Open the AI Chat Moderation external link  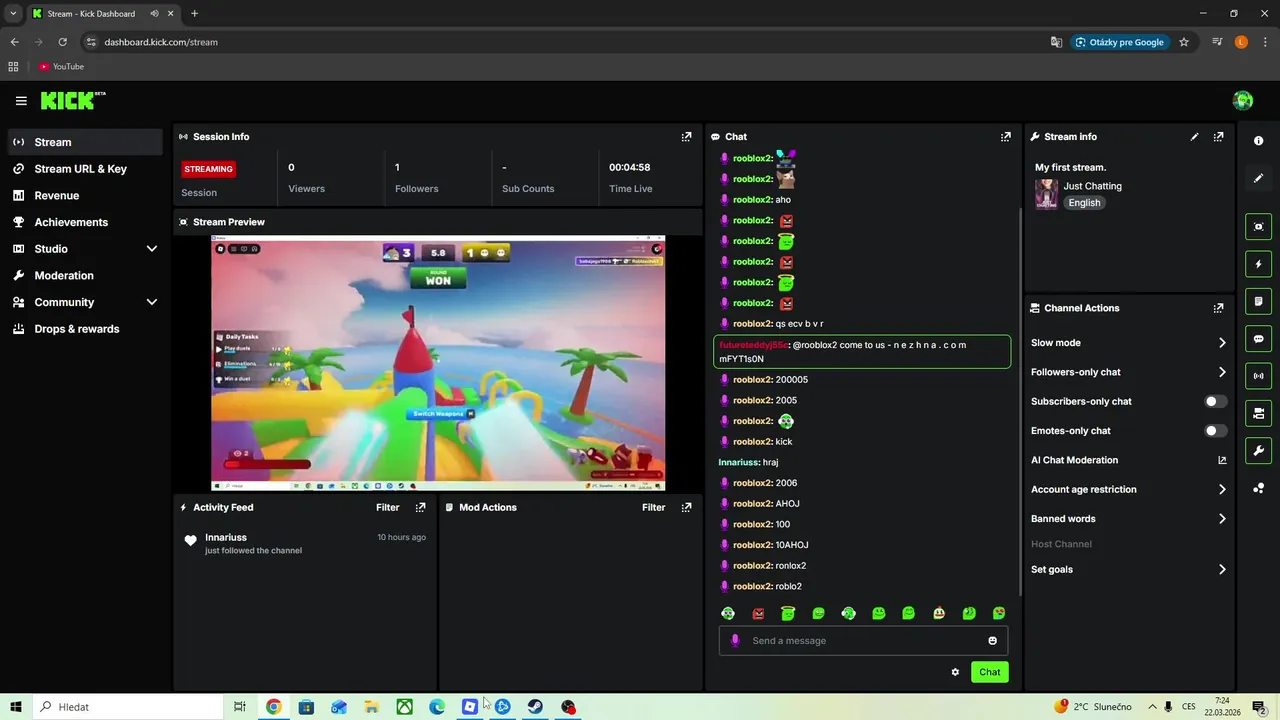pyautogui.click(x=1221, y=460)
